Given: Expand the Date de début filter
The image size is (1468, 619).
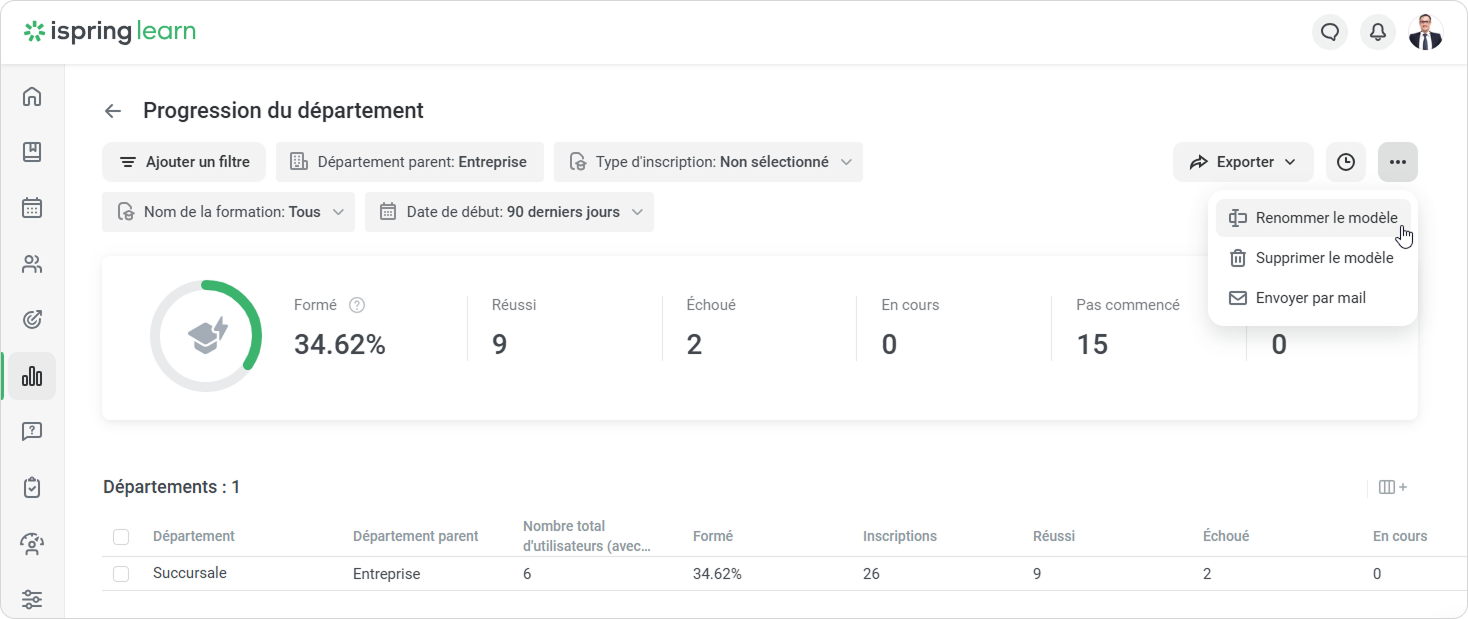Looking at the screenshot, I should point(509,212).
